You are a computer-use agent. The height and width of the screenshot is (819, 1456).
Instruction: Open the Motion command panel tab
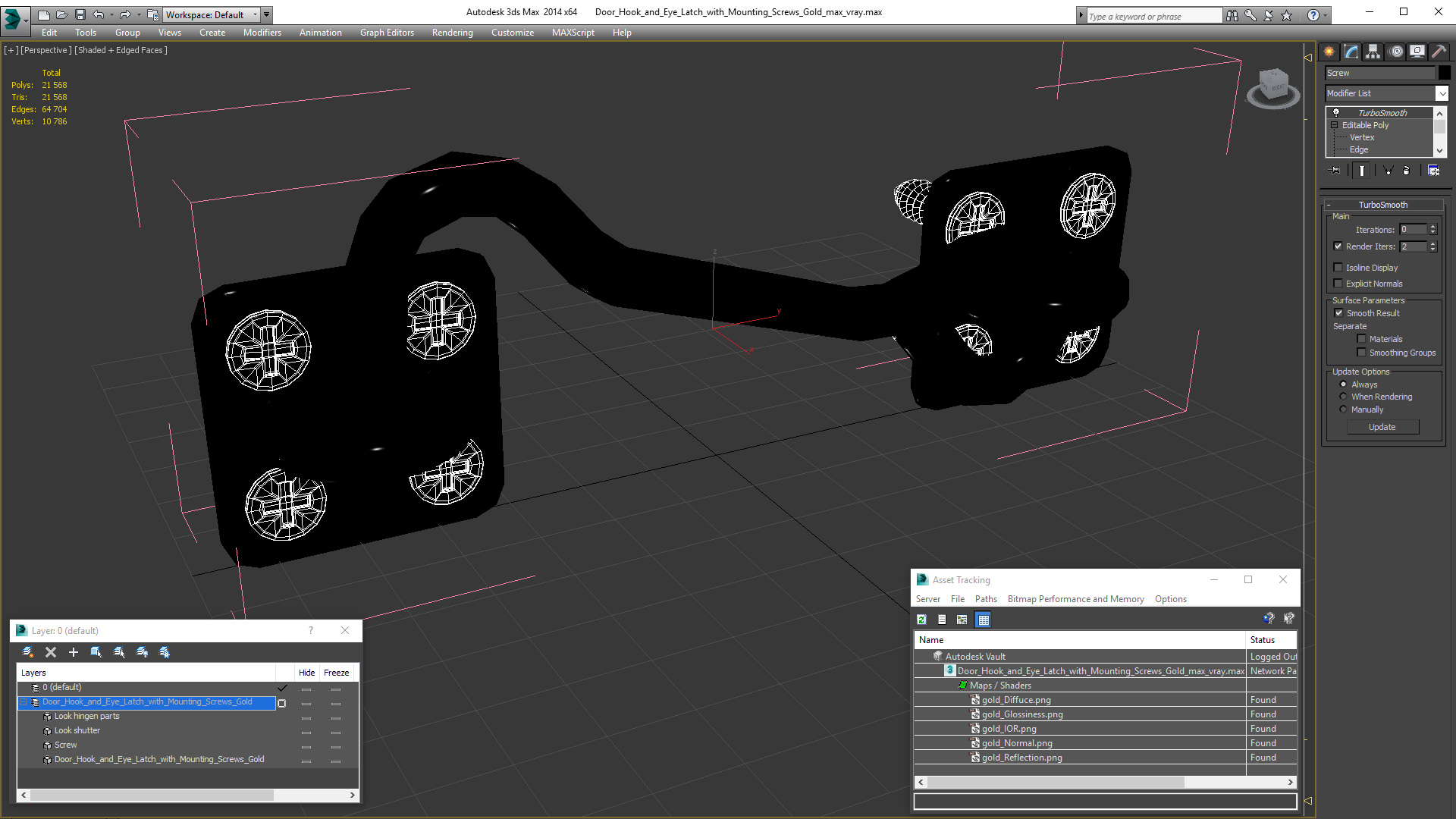[x=1396, y=52]
